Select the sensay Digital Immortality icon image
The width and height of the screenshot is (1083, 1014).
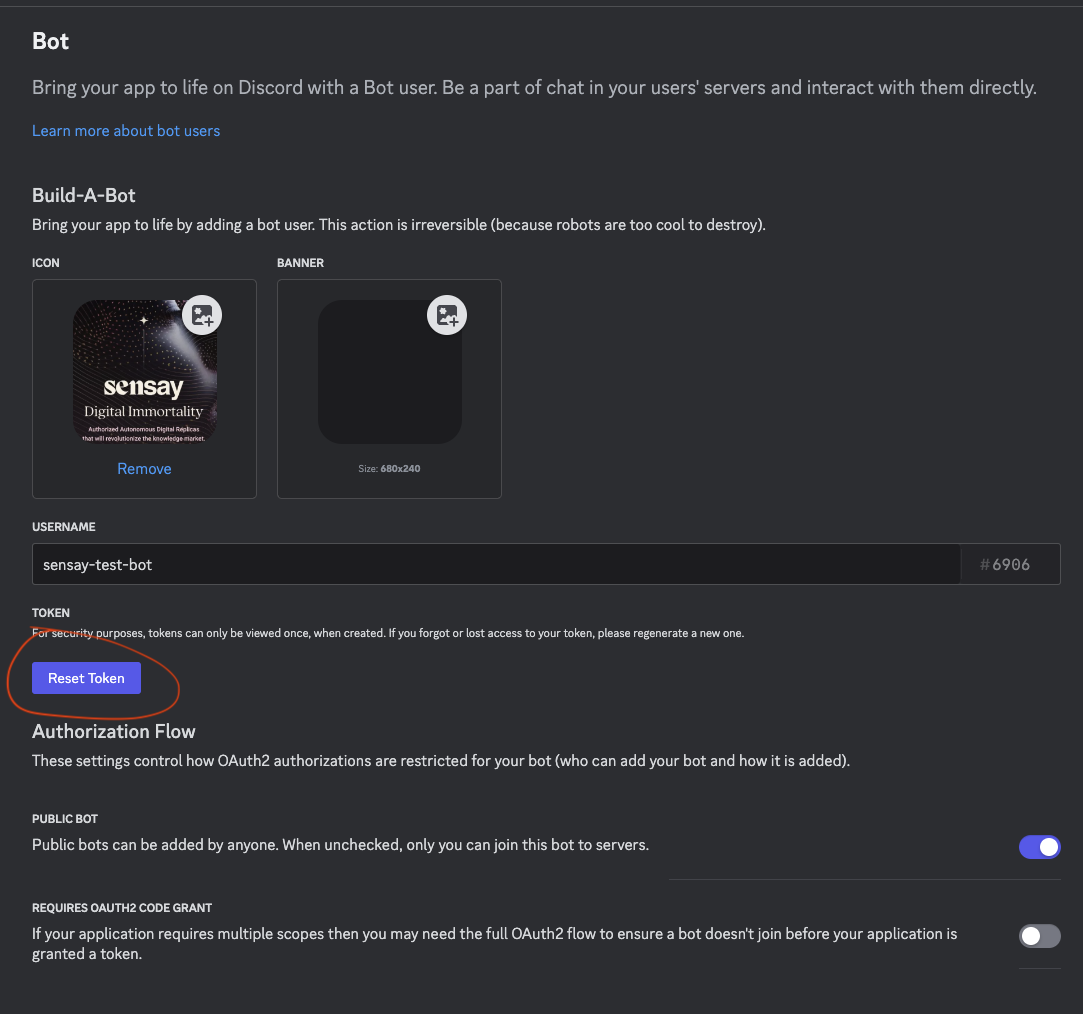[x=145, y=372]
